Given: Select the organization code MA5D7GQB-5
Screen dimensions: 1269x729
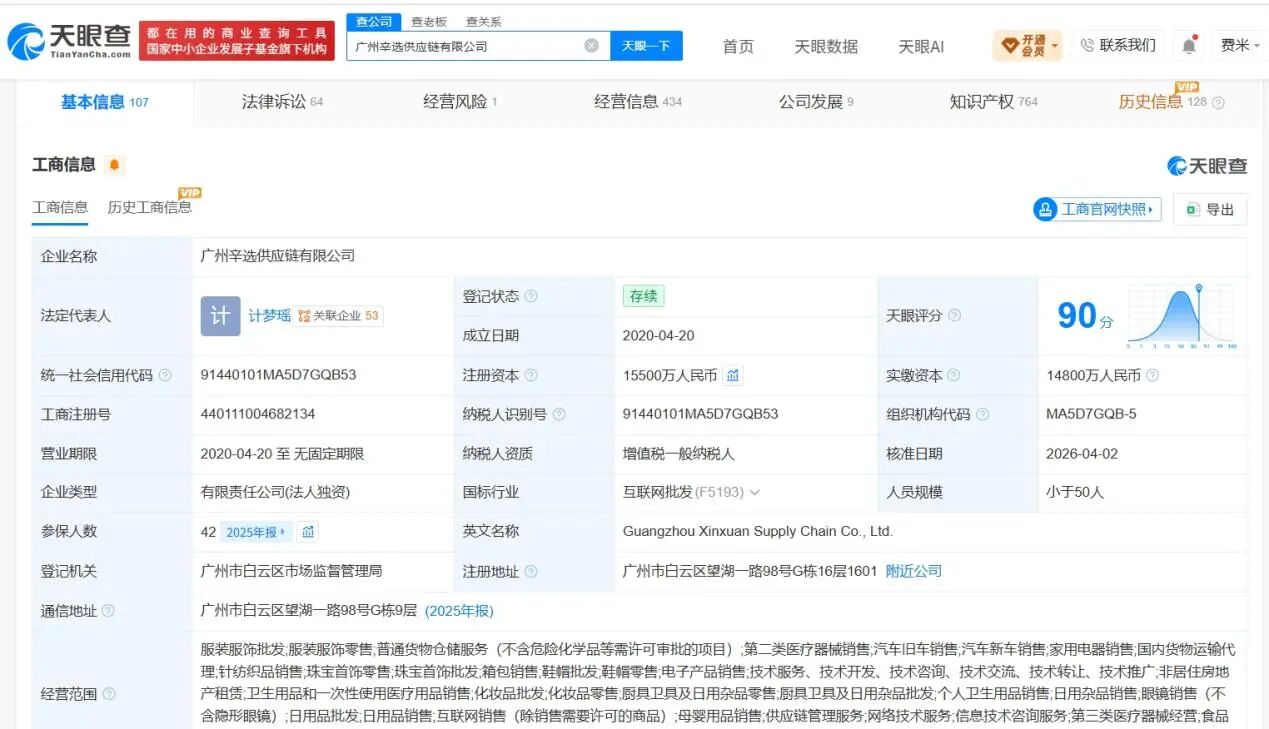Looking at the screenshot, I should tap(1091, 414).
